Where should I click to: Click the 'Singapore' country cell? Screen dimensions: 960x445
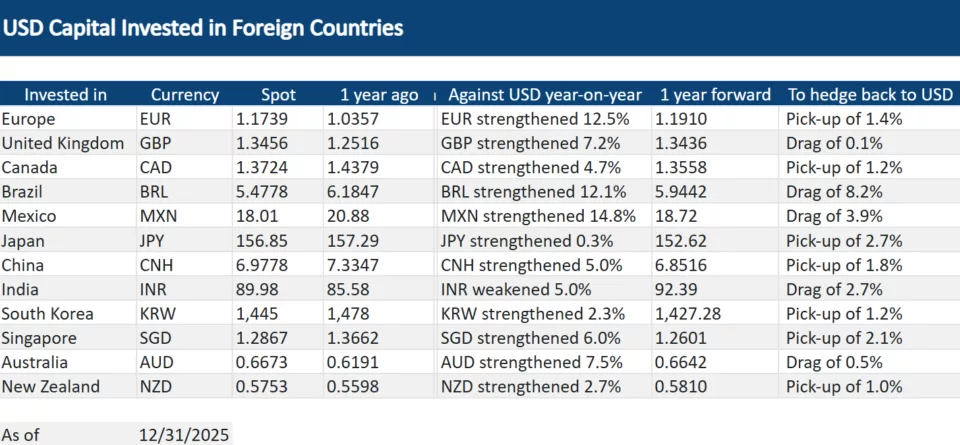[39, 338]
